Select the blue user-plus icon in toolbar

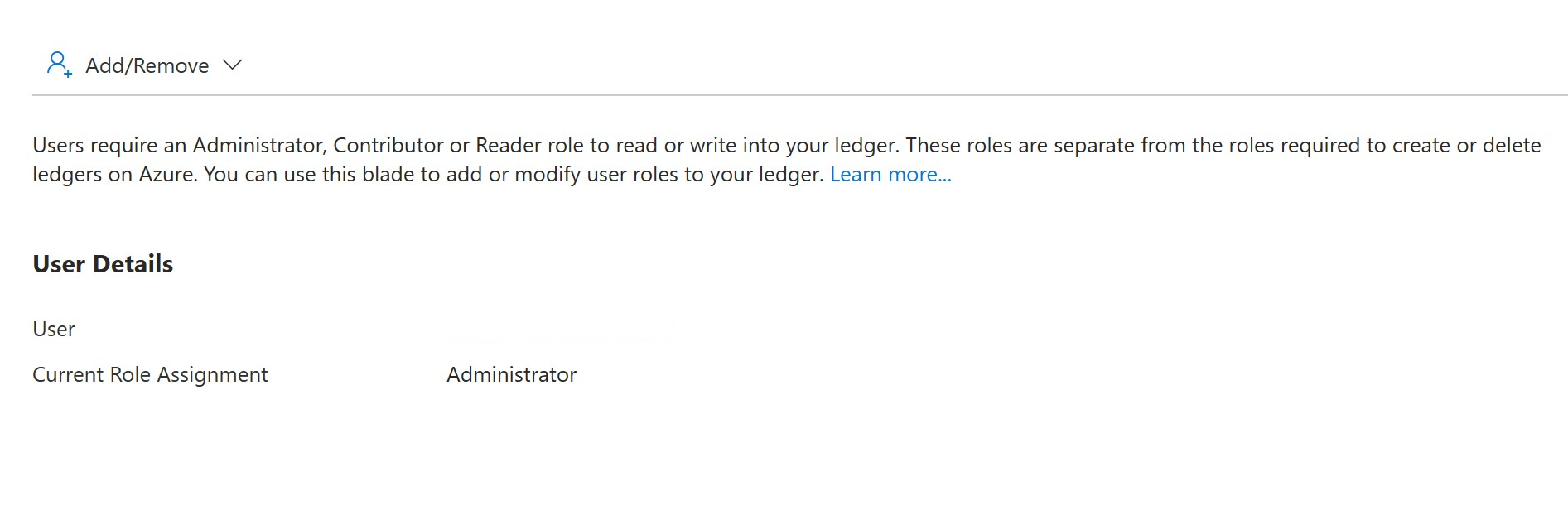pos(58,65)
